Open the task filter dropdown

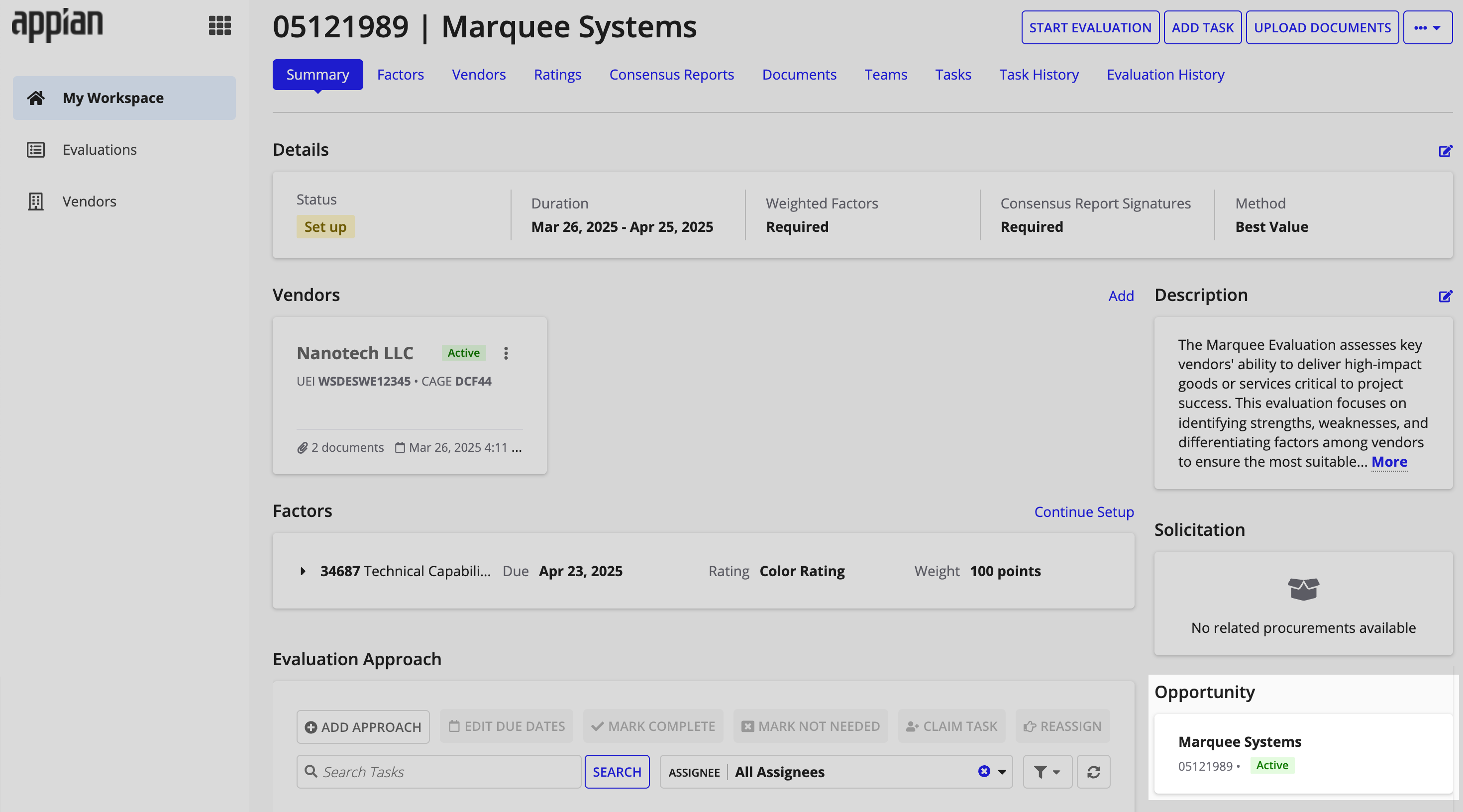point(1047,772)
